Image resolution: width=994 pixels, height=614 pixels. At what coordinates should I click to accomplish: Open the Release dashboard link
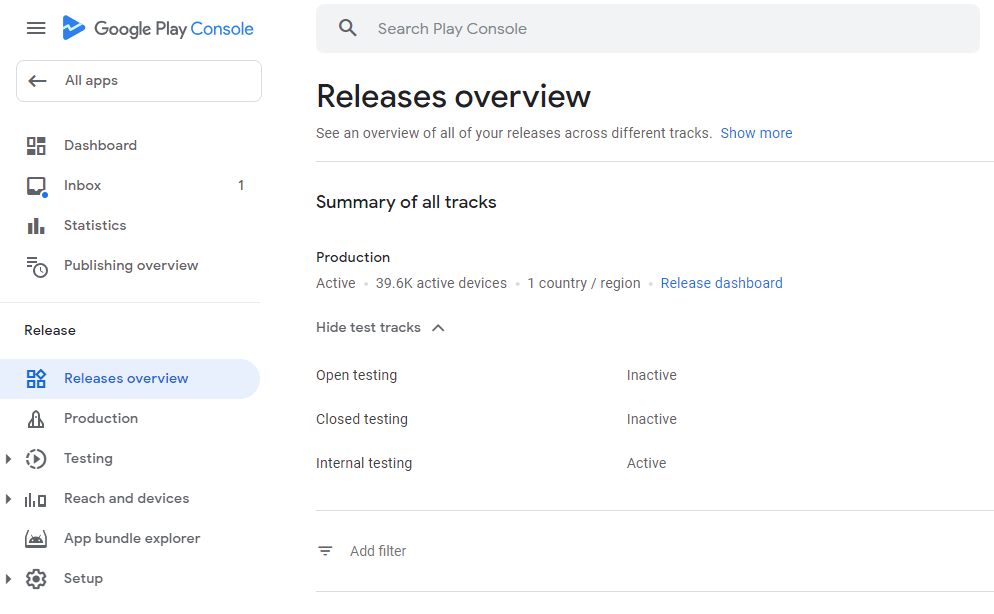pos(721,283)
